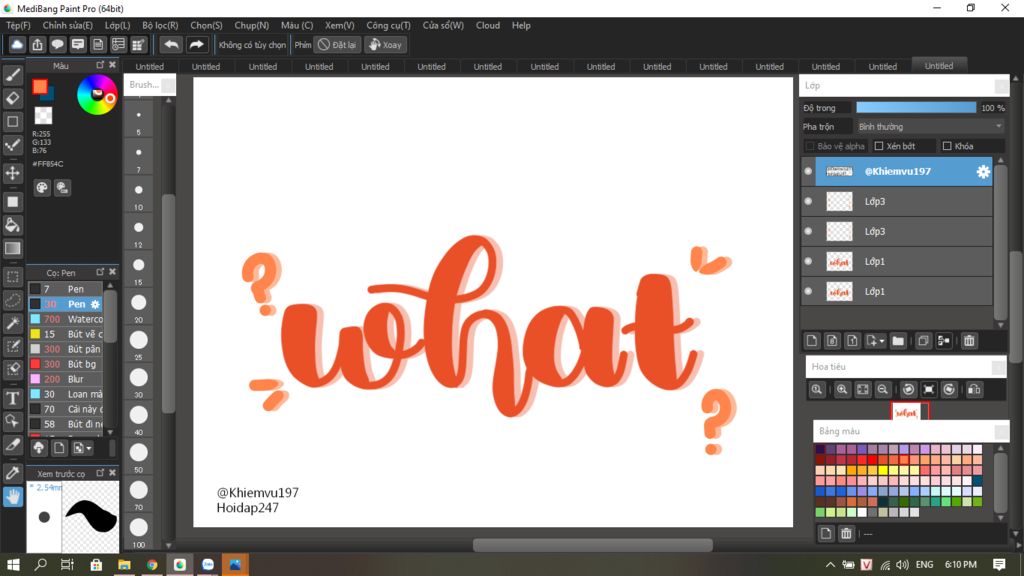Image resolution: width=1024 pixels, height=576 pixels.
Task: Add brush from cloud in brush panel
Action: coord(39,448)
